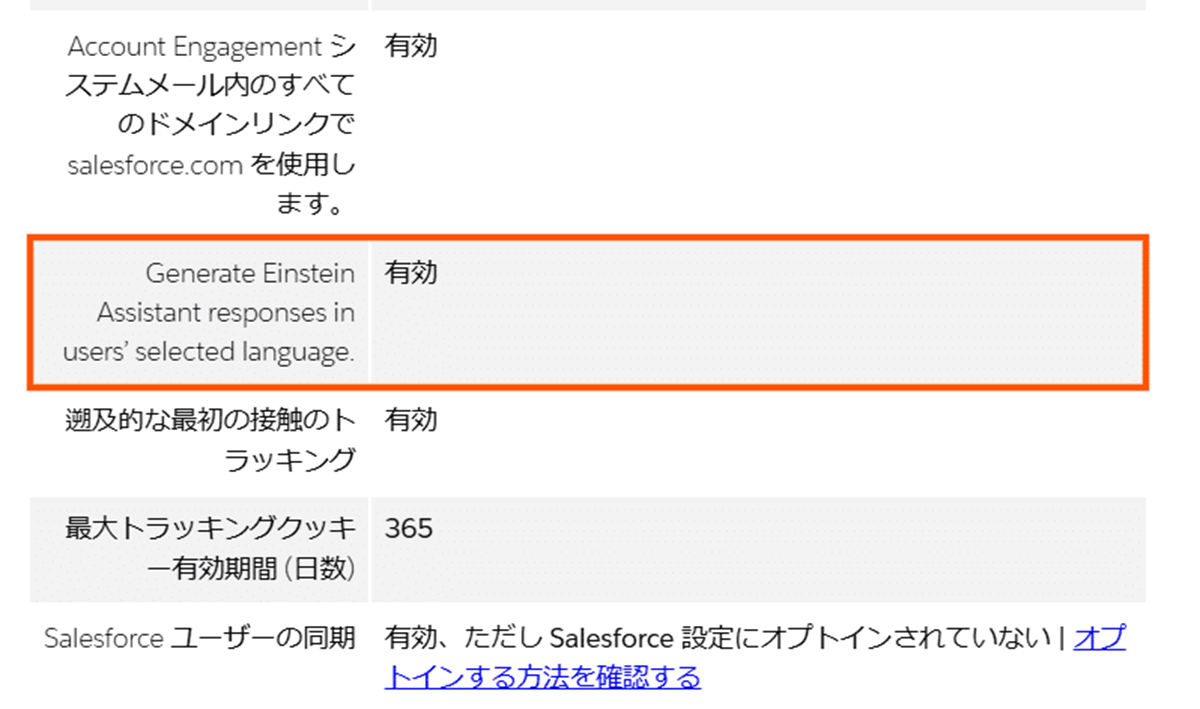Click the salesforce.com text in first label

(x=155, y=166)
